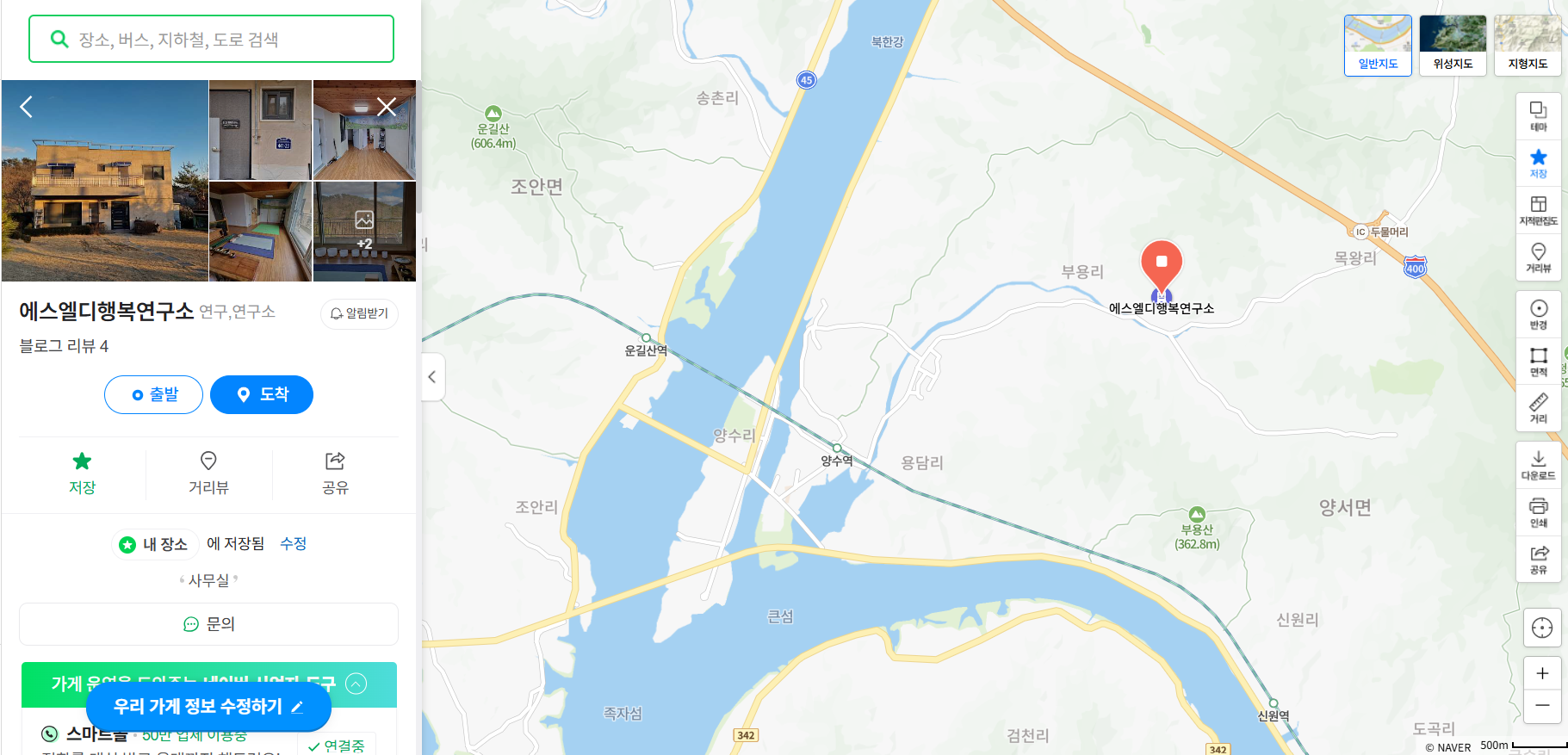Toggle the 지적편집도 cadastral map overlay
This screenshot has height=755, width=1568.
[1538, 211]
